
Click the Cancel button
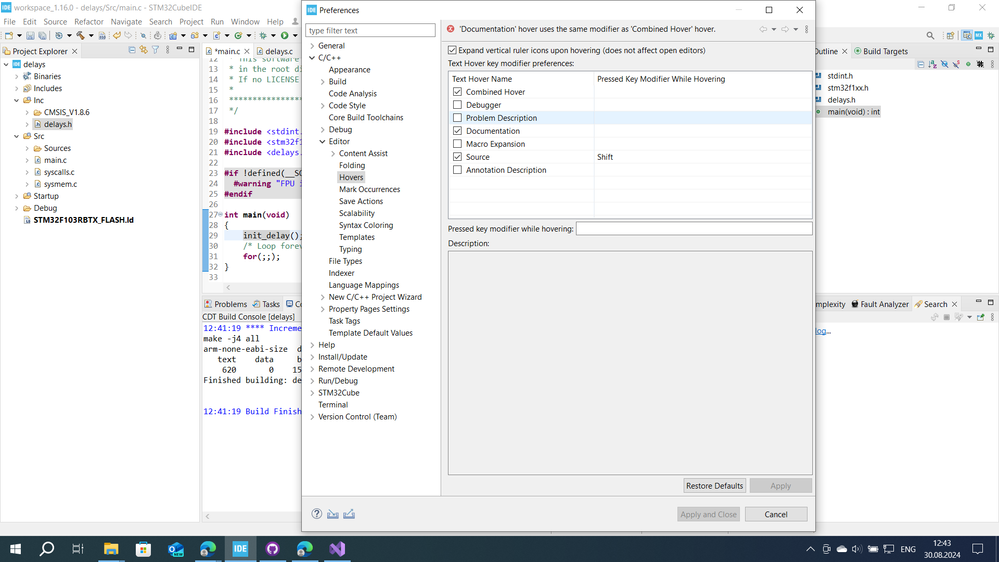tap(775, 514)
